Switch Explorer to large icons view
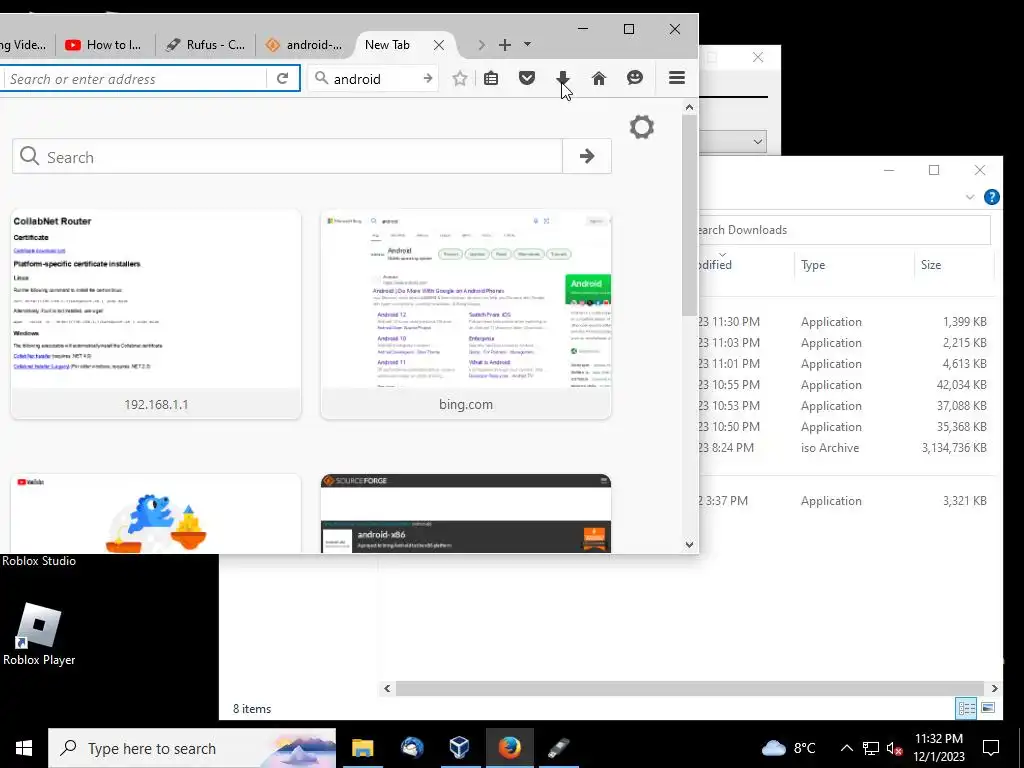 point(988,708)
